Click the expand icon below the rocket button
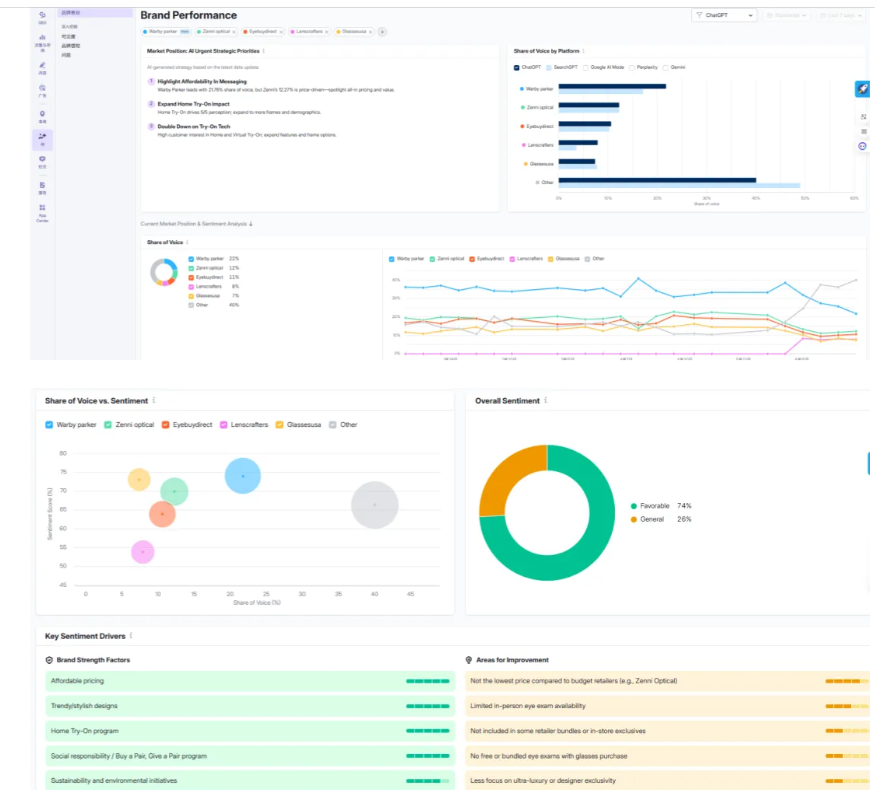This screenshot has height=790, width=875. point(863,117)
